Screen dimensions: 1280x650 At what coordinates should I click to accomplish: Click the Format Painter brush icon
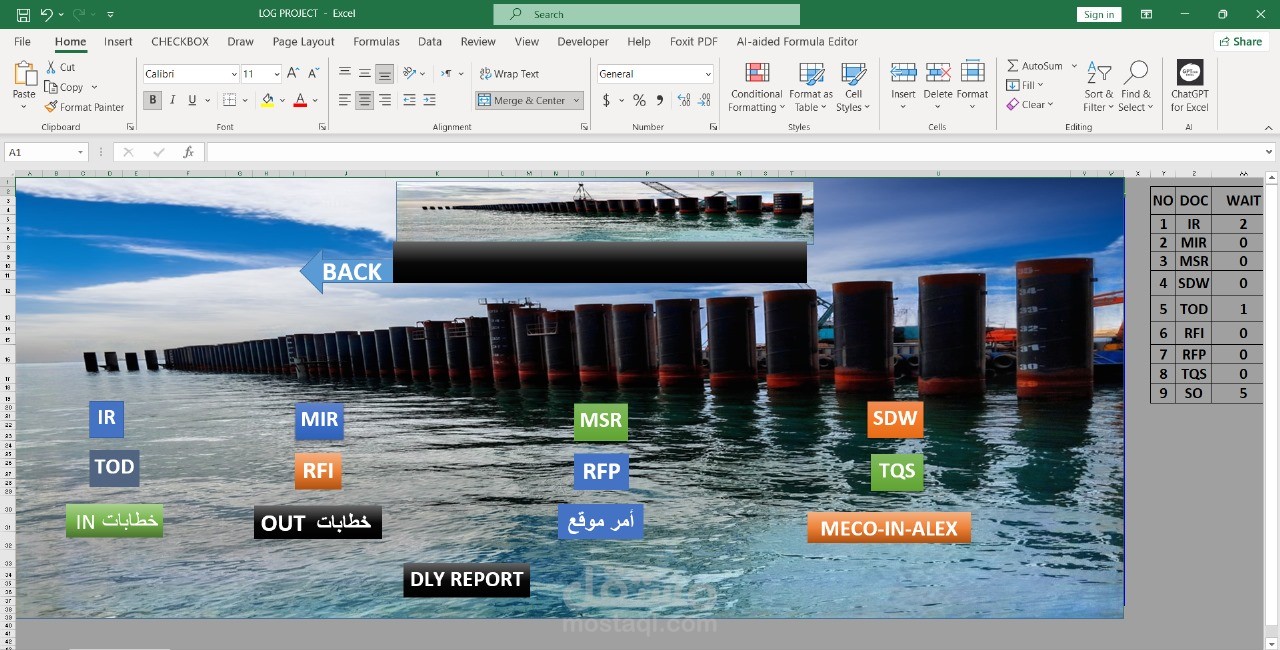coord(52,107)
